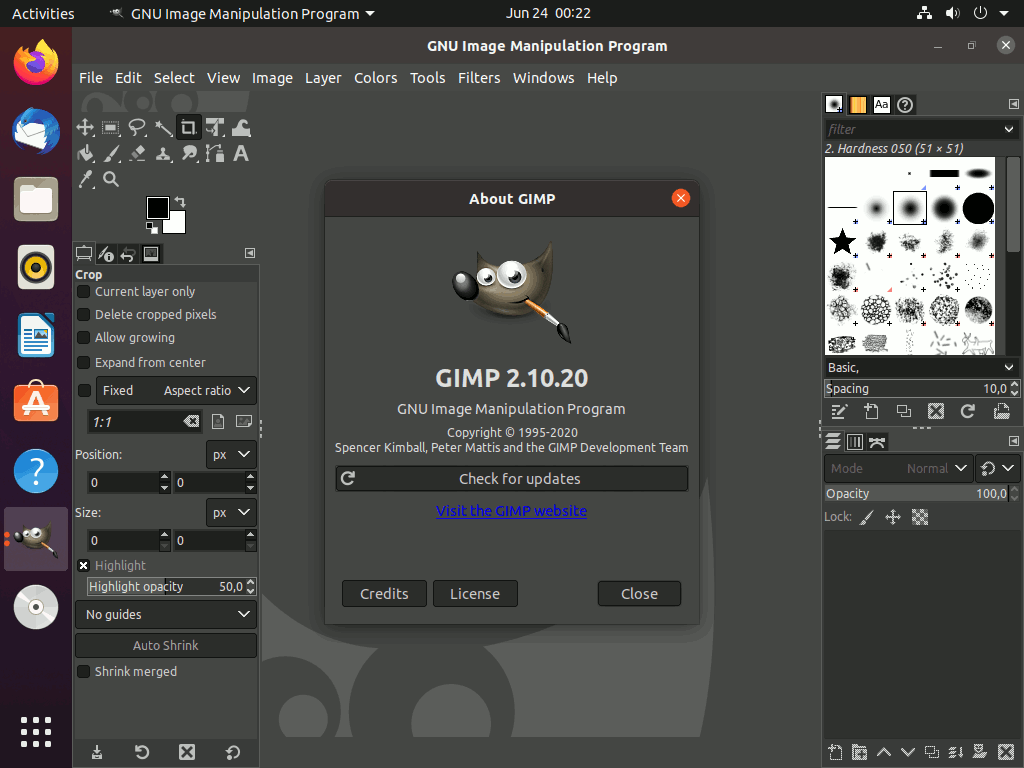Create a new brush in brushes panel
1024x768 pixels.
(871, 411)
